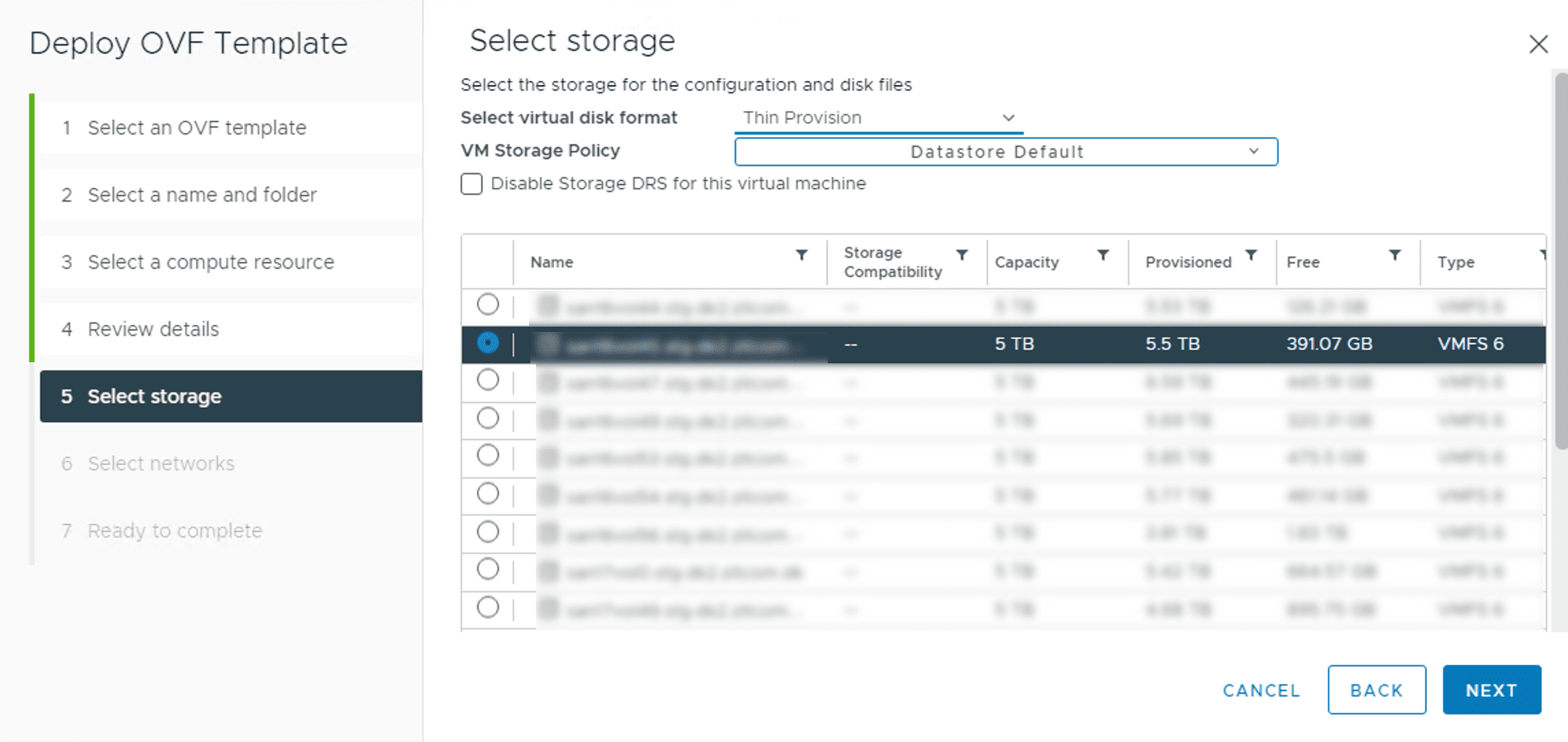
Task: Click the Provisioned column filter funnel
Action: 1253,254
